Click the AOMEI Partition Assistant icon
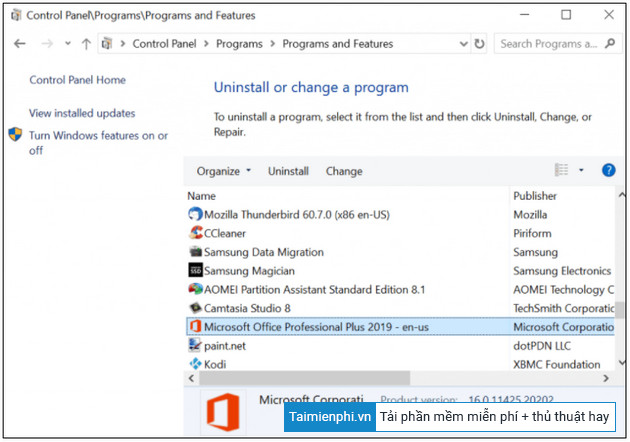Screen dimensions: 630x442 coord(196,289)
